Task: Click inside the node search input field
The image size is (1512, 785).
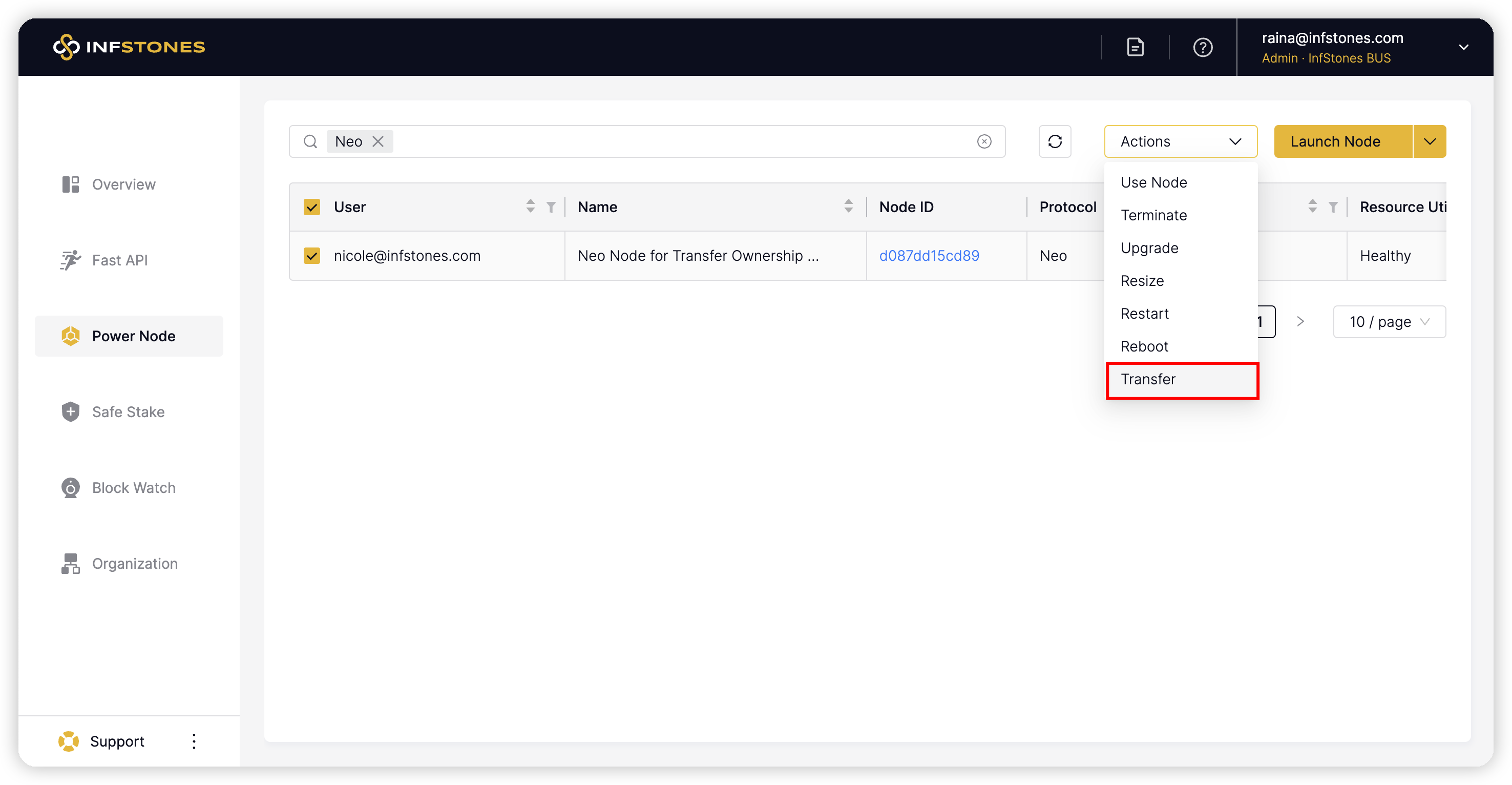Action: tap(675, 141)
